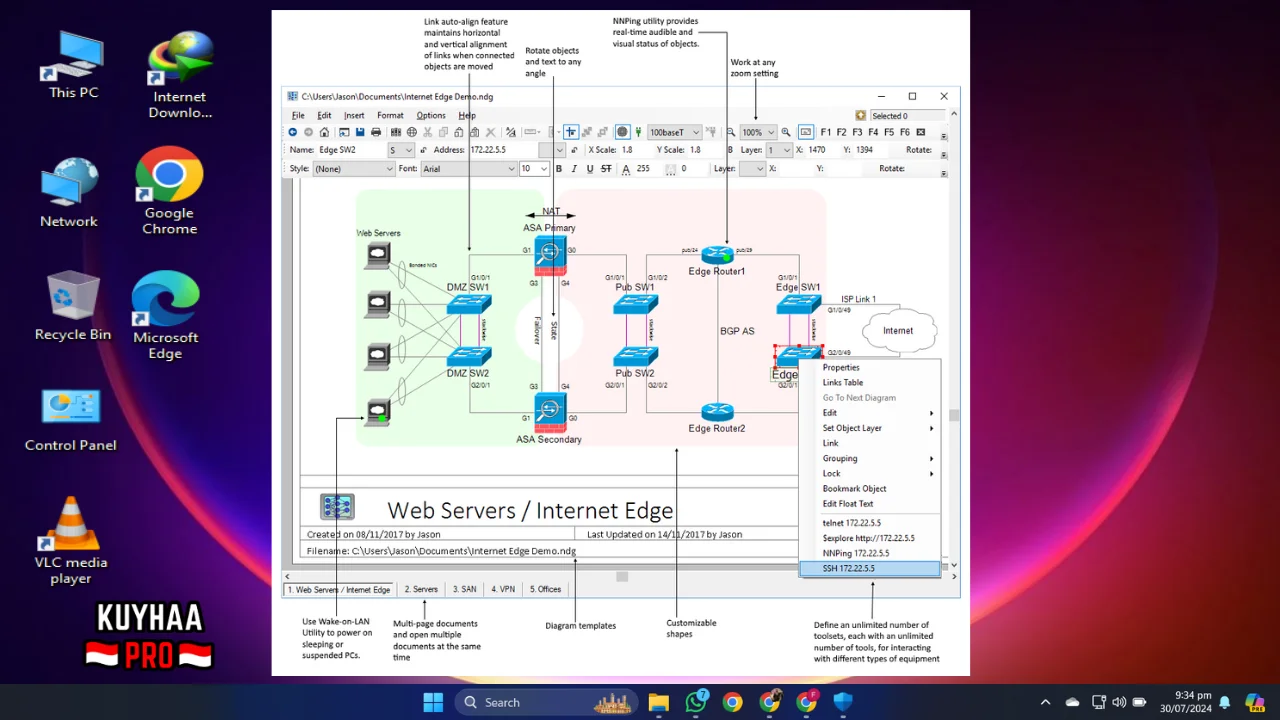Toggle Bold text formatting
Image resolution: width=1280 pixels, height=720 pixels.
click(x=559, y=169)
